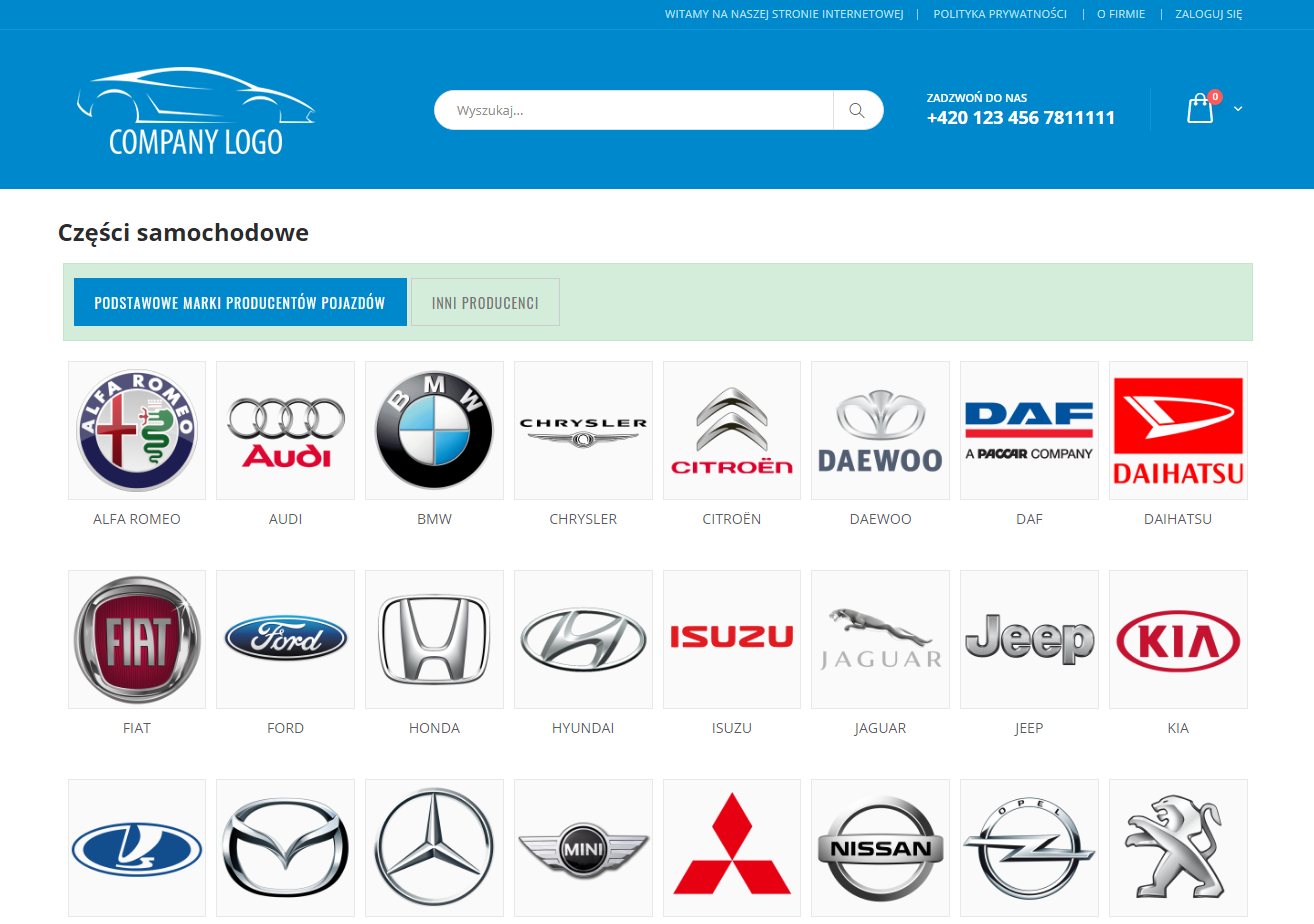The image size is (1314, 924).
Task: Select the Ford oval logo
Action: coord(285,639)
